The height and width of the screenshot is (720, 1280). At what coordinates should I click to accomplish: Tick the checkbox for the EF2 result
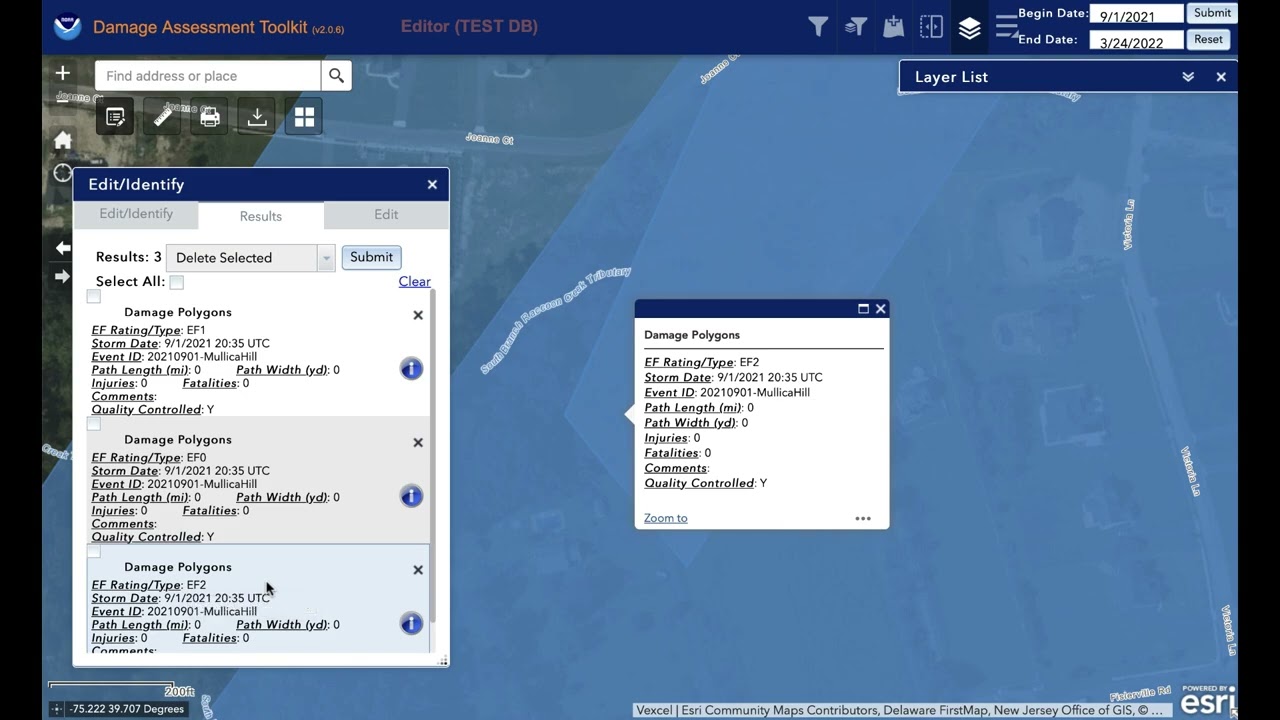click(x=94, y=550)
